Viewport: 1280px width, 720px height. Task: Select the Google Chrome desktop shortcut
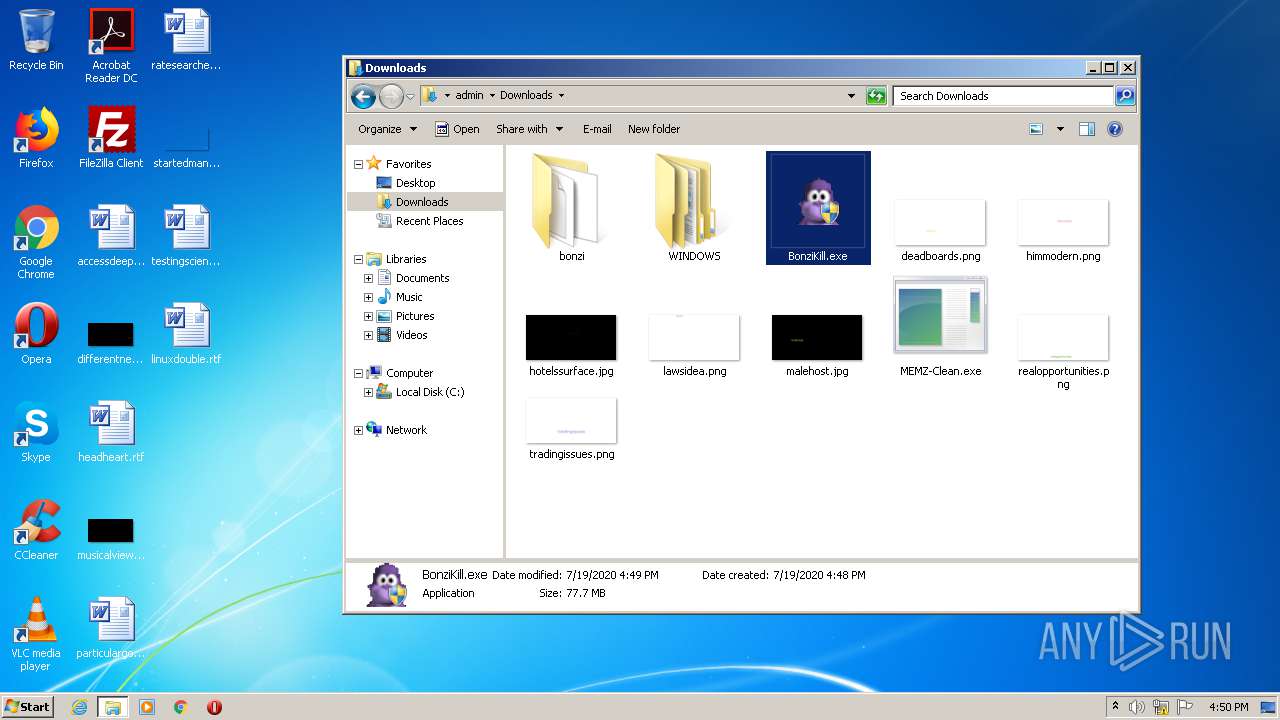[36, 242]
